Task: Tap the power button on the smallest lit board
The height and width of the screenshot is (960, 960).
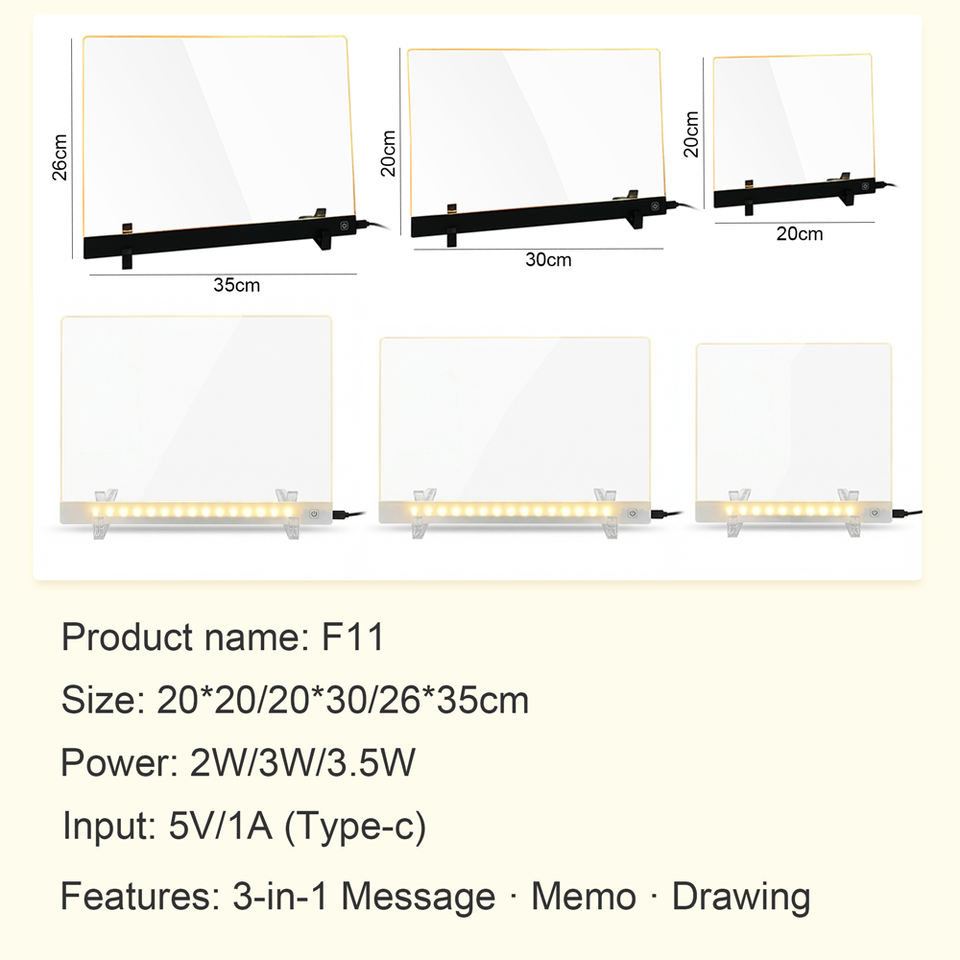Action: point(875,512)
